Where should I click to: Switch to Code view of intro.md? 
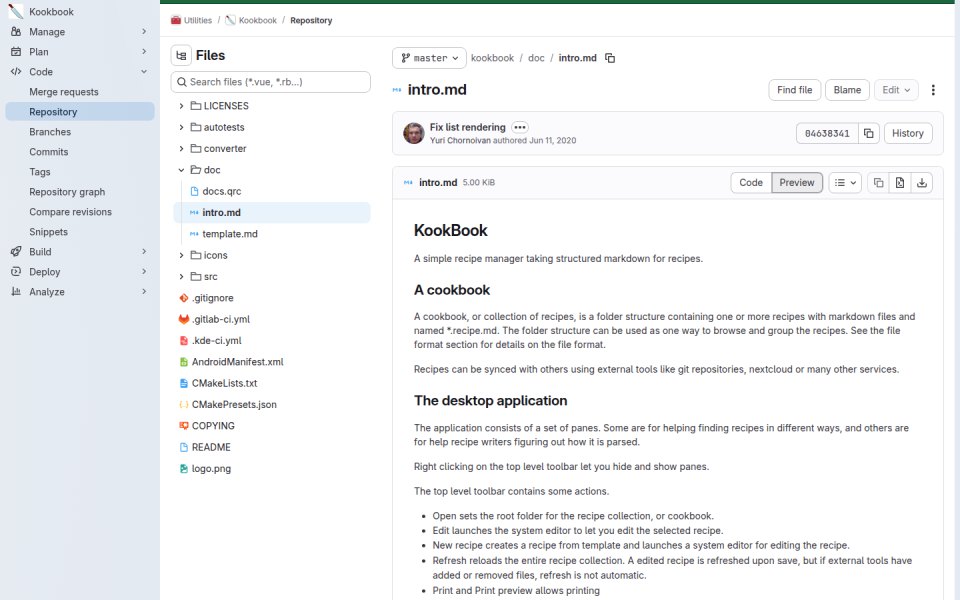751,182
